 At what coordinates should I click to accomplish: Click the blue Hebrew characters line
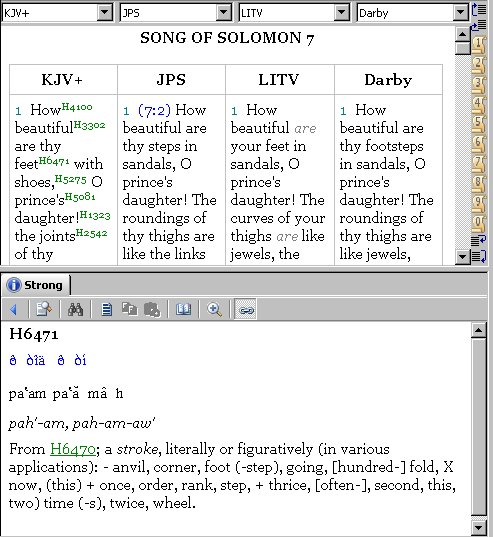(x=48, y=360)
